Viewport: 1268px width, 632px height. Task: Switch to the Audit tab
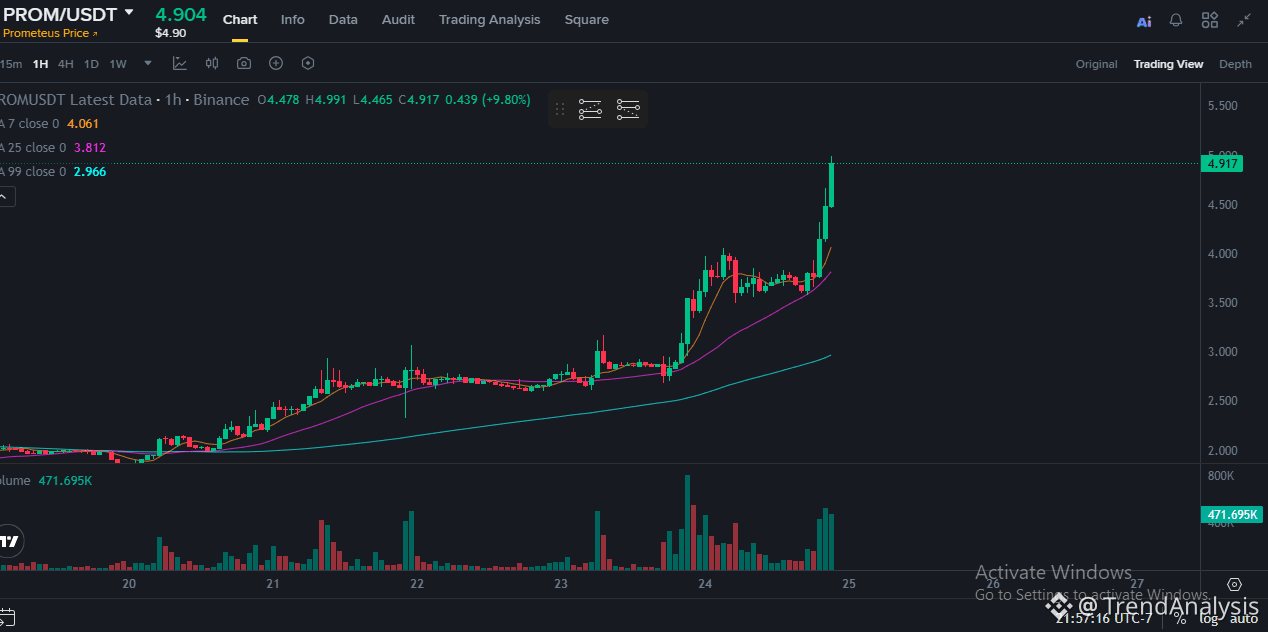tap(398, 20)
